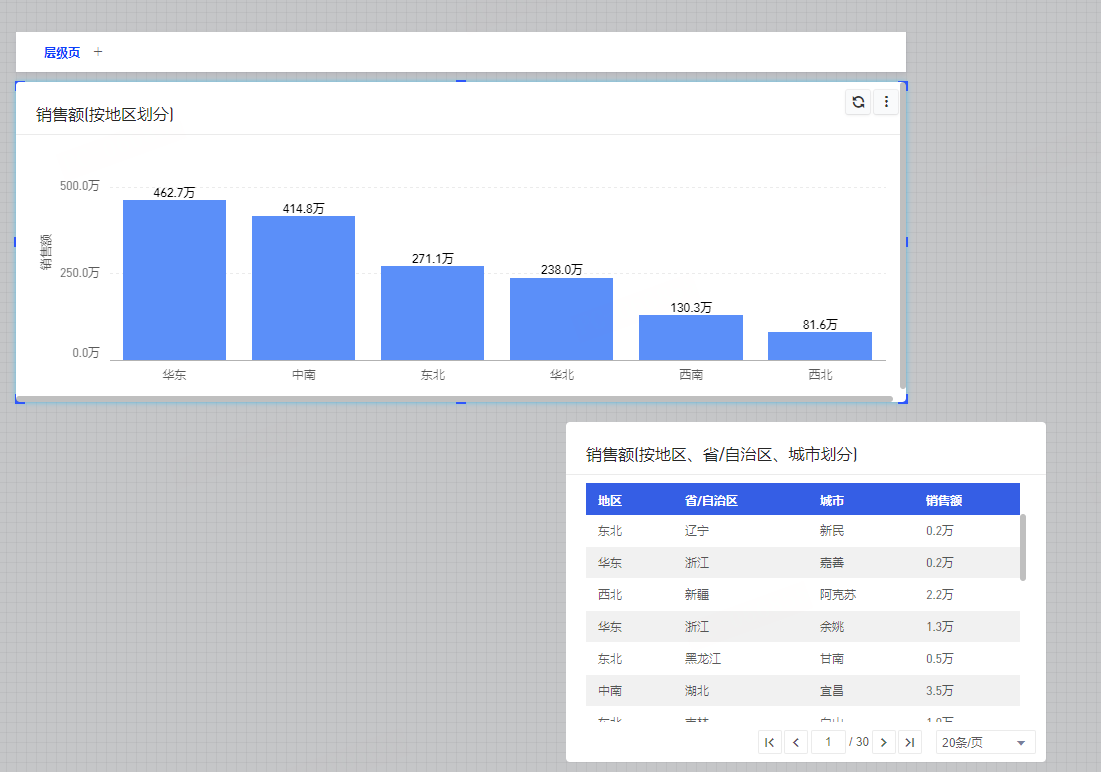Select the 阿克苏 table row

802,595
